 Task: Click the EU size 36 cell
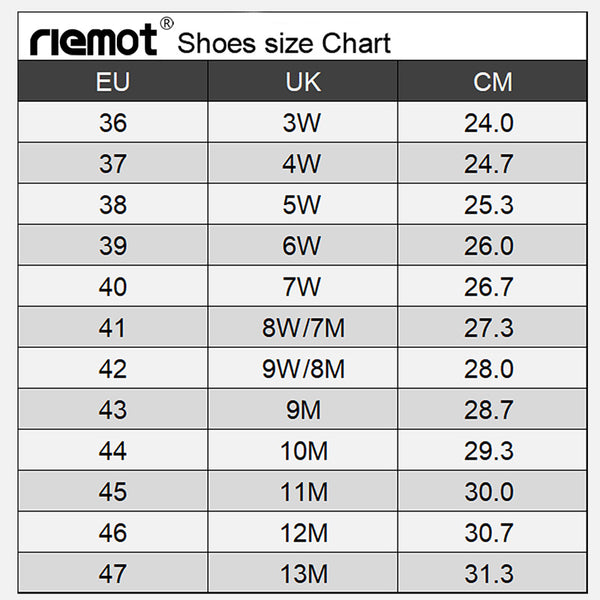[113, 122]
